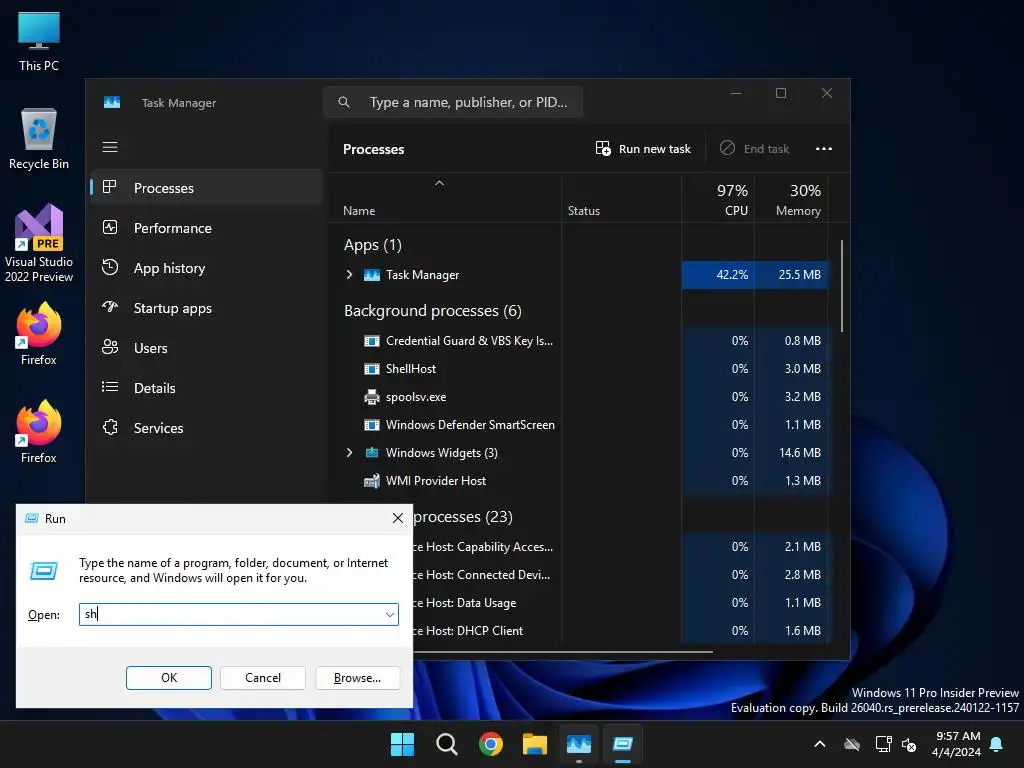The width and height of the screenshot is (1024, 768).
Task: Sort processes by CPU column header
Action: pos(718,200)
